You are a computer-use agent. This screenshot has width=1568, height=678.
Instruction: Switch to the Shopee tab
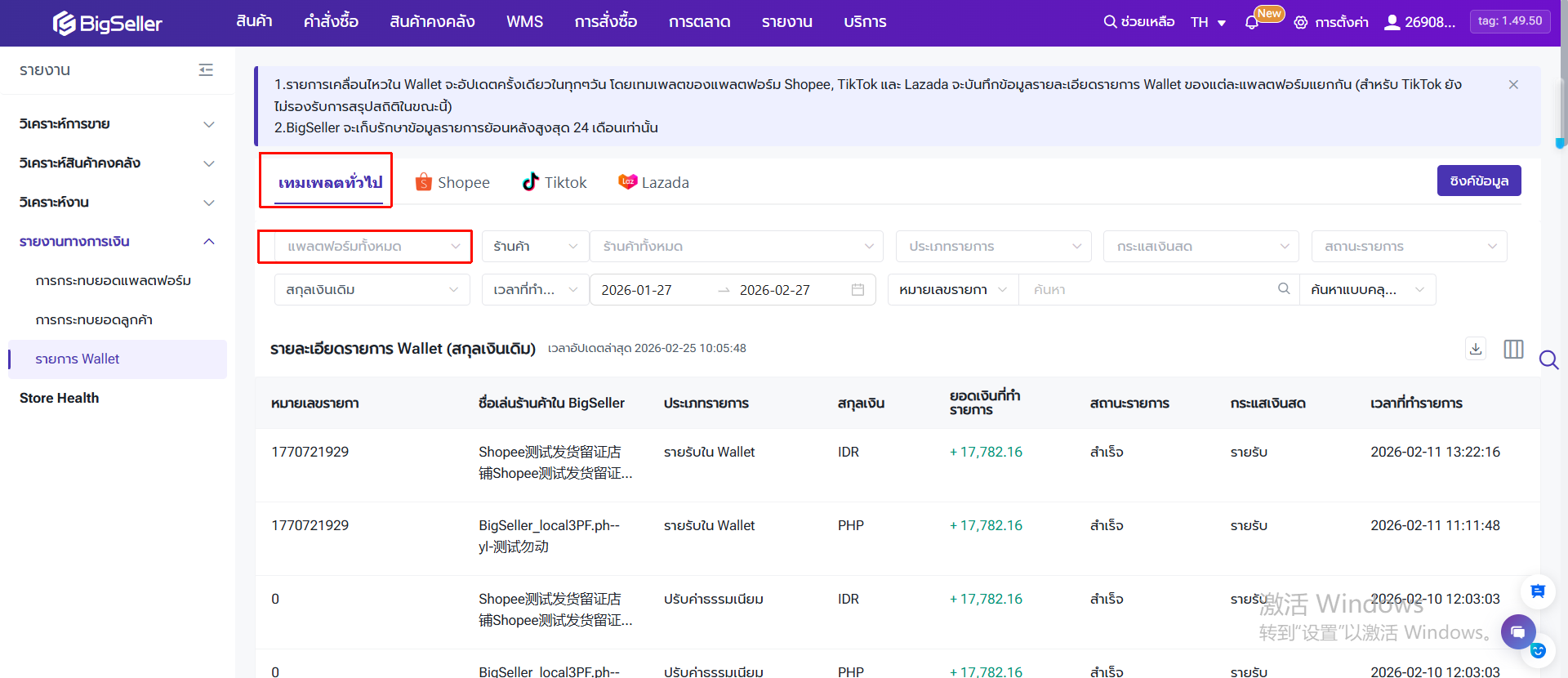tap(452, 183)
